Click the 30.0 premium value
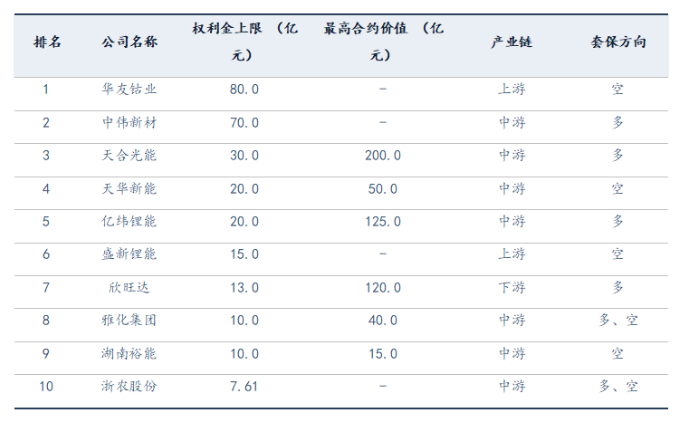 [244, 155]
